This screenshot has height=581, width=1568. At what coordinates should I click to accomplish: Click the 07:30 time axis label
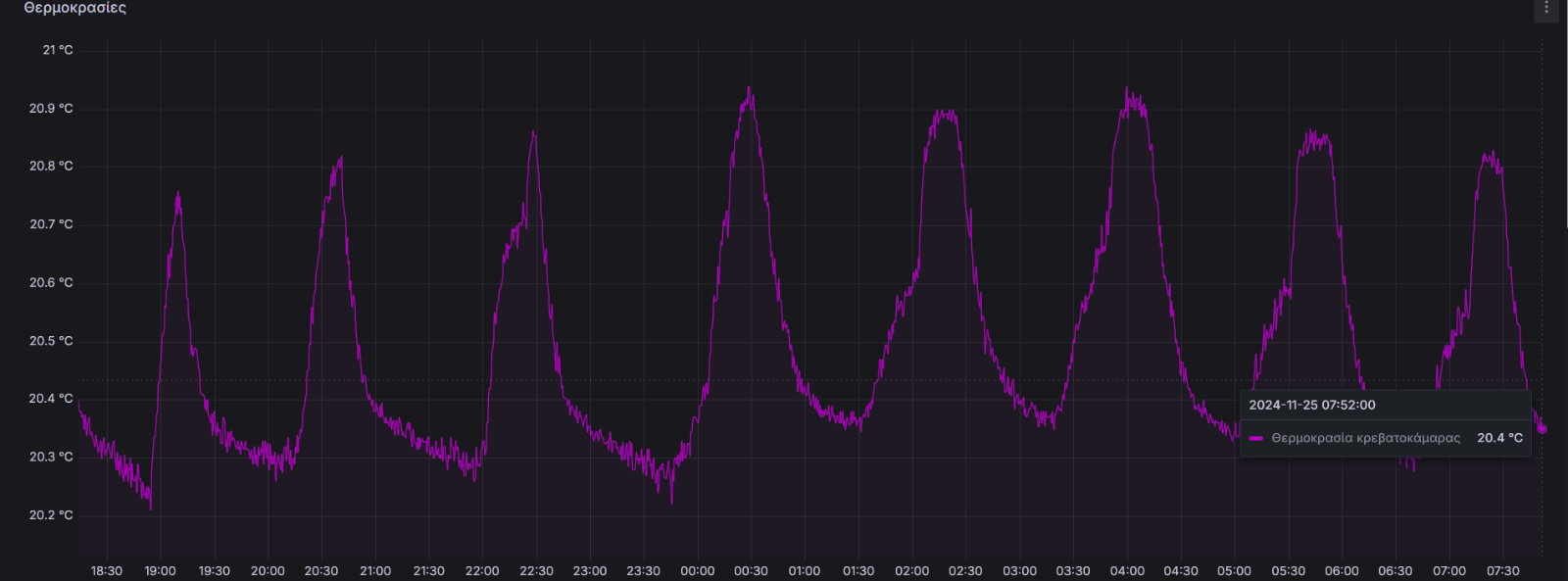click(1502, 571)
